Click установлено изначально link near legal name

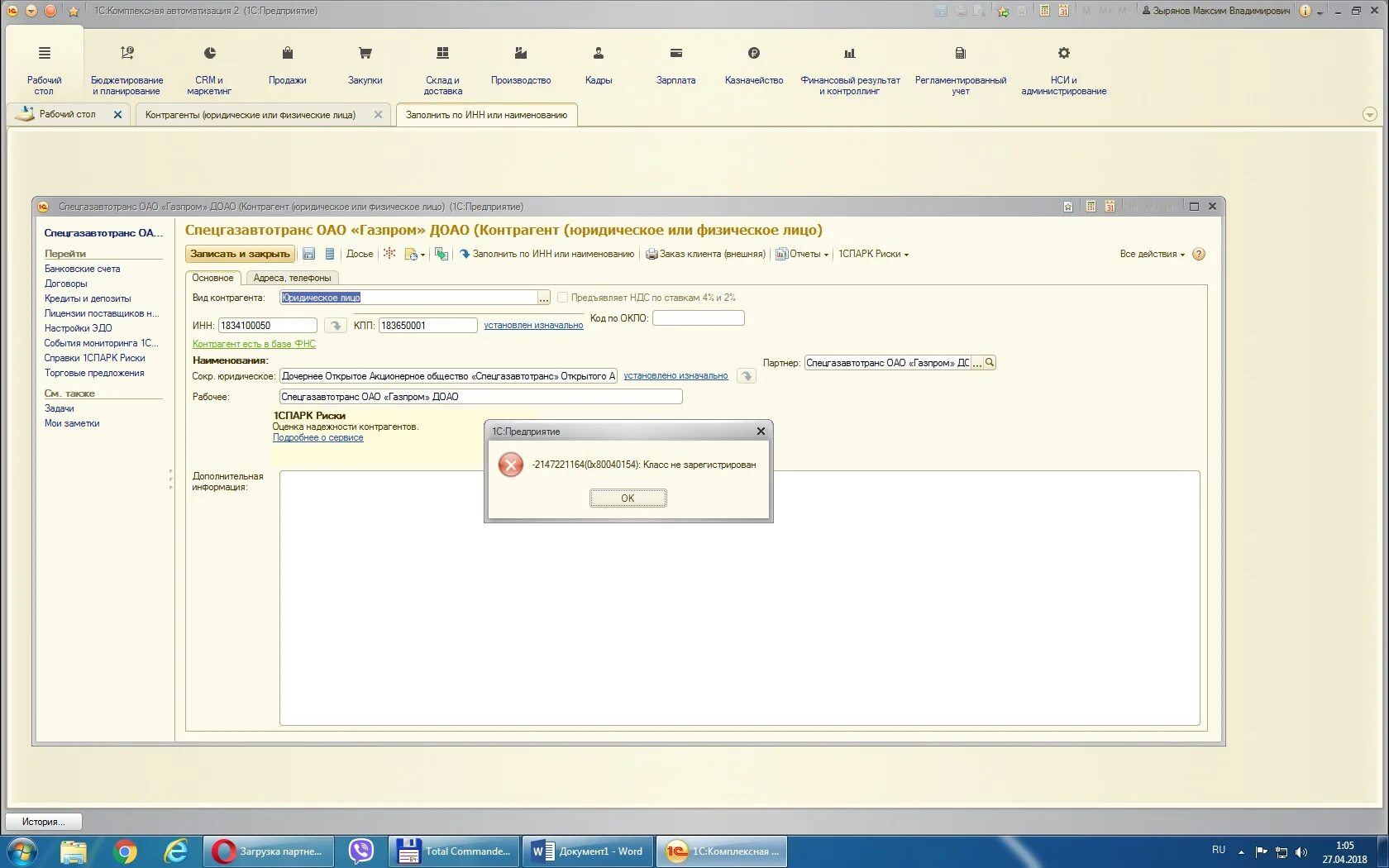pyautogui.click(x=675, y=375)
